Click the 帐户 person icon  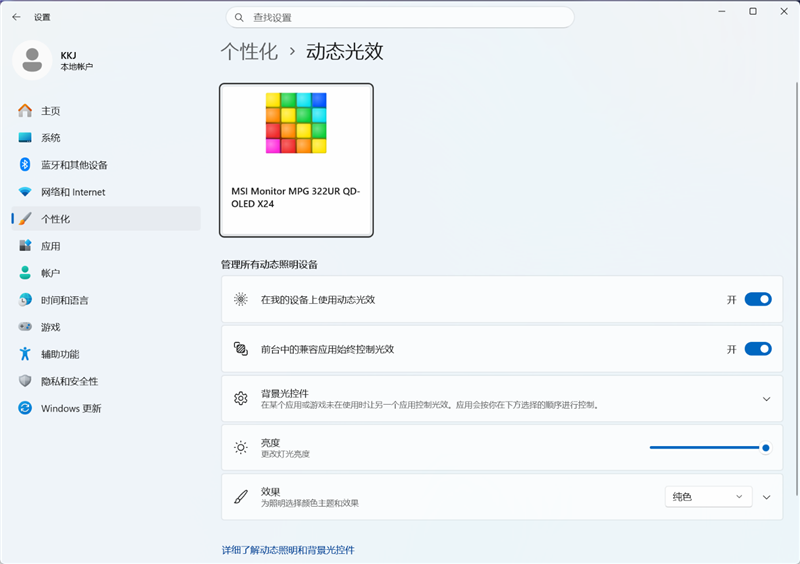(25, 273)
